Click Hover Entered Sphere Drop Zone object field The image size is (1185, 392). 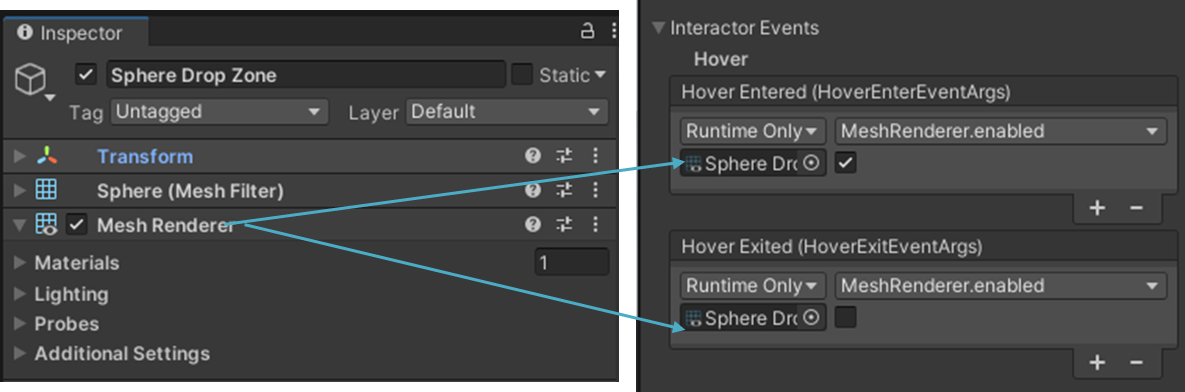(x=753, y=164)
